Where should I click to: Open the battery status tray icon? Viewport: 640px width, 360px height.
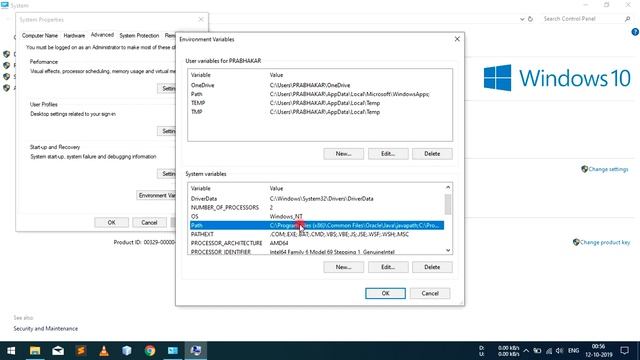(537, 351)
